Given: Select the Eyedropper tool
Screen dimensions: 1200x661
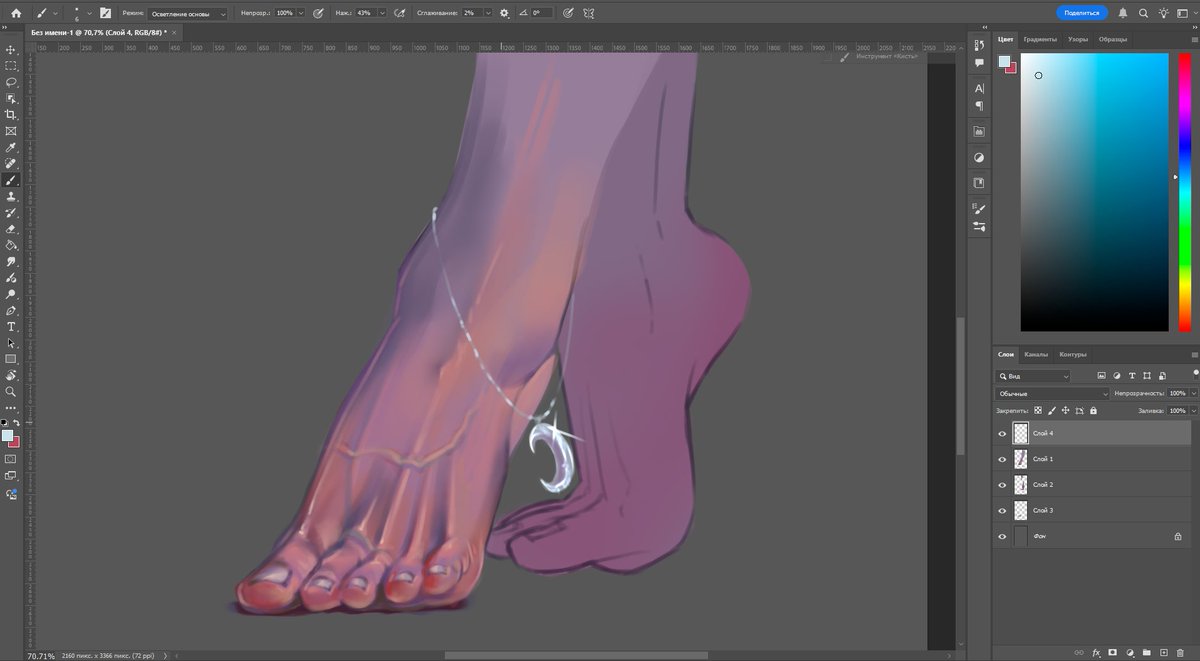Looking at the screenshot, I should click(x=11, y=147).
